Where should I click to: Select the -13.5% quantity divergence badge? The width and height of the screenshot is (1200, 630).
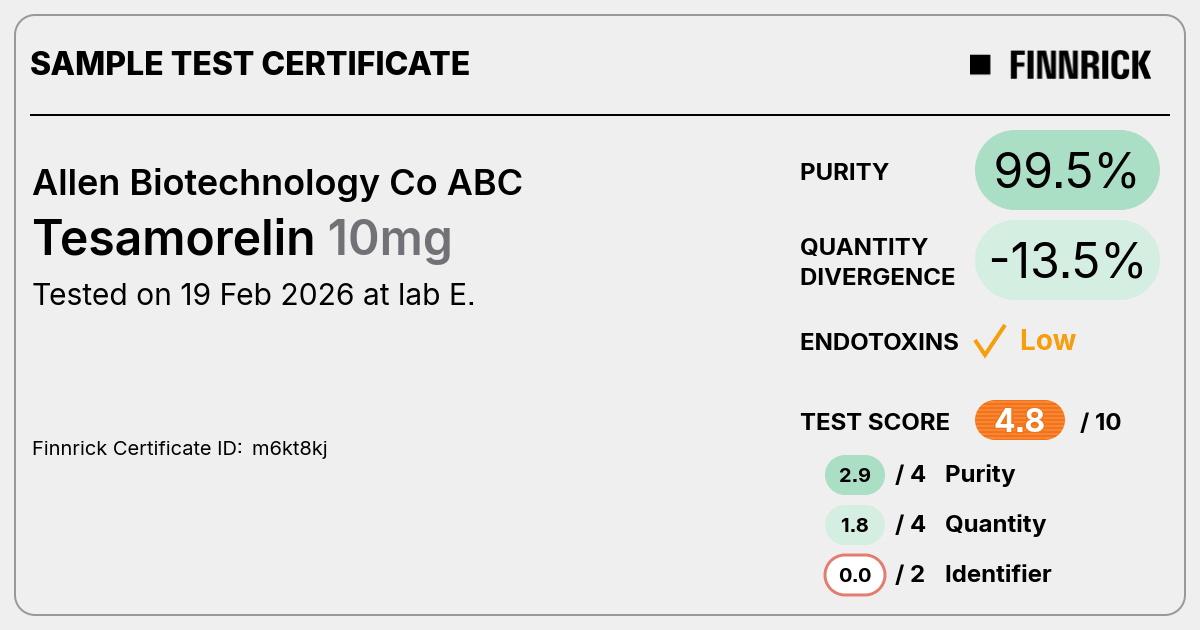[1067, 260]
